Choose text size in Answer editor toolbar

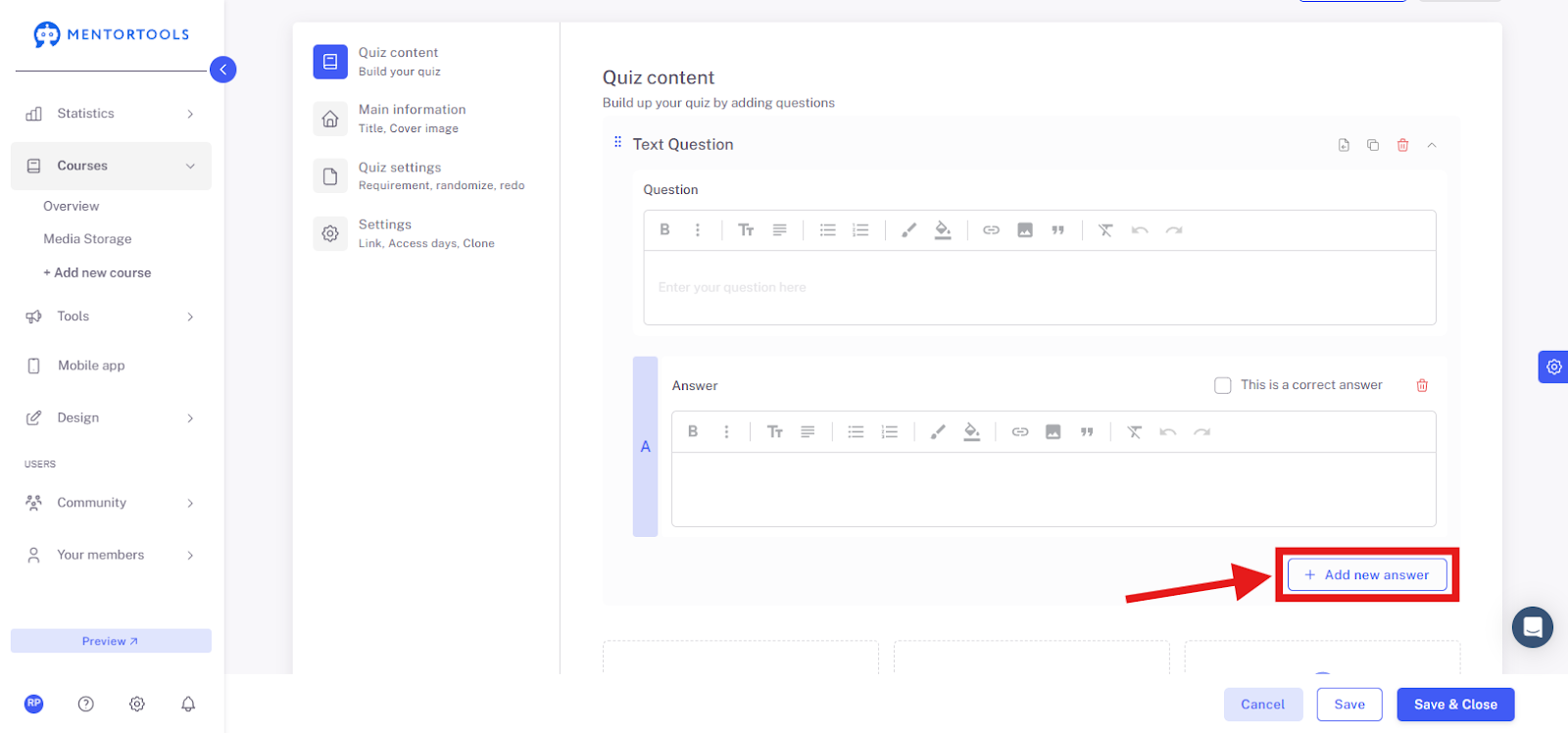click(x=774, y=431)
